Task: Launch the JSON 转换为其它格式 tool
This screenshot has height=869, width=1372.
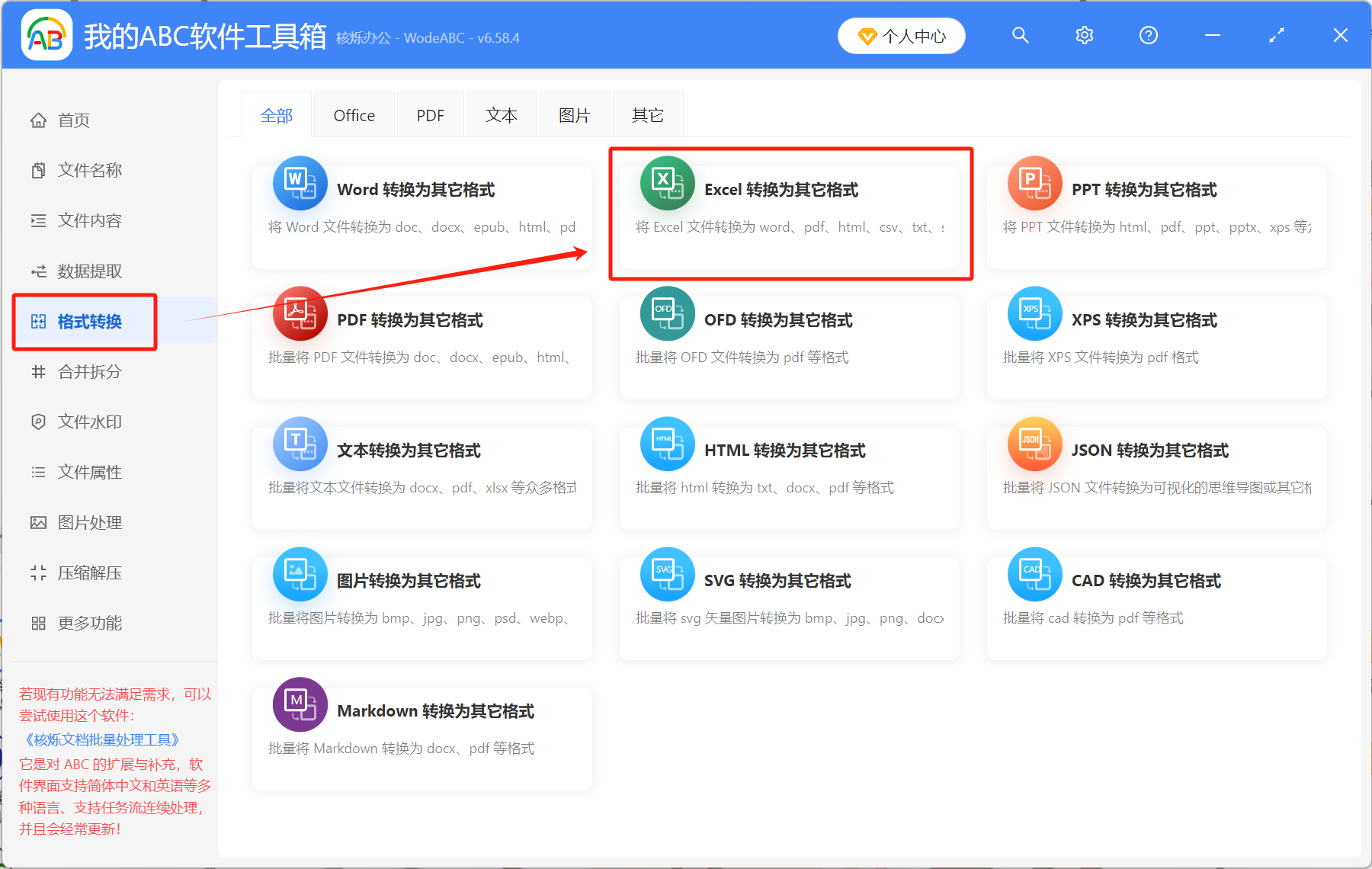Action: [x=1156, y=465]
